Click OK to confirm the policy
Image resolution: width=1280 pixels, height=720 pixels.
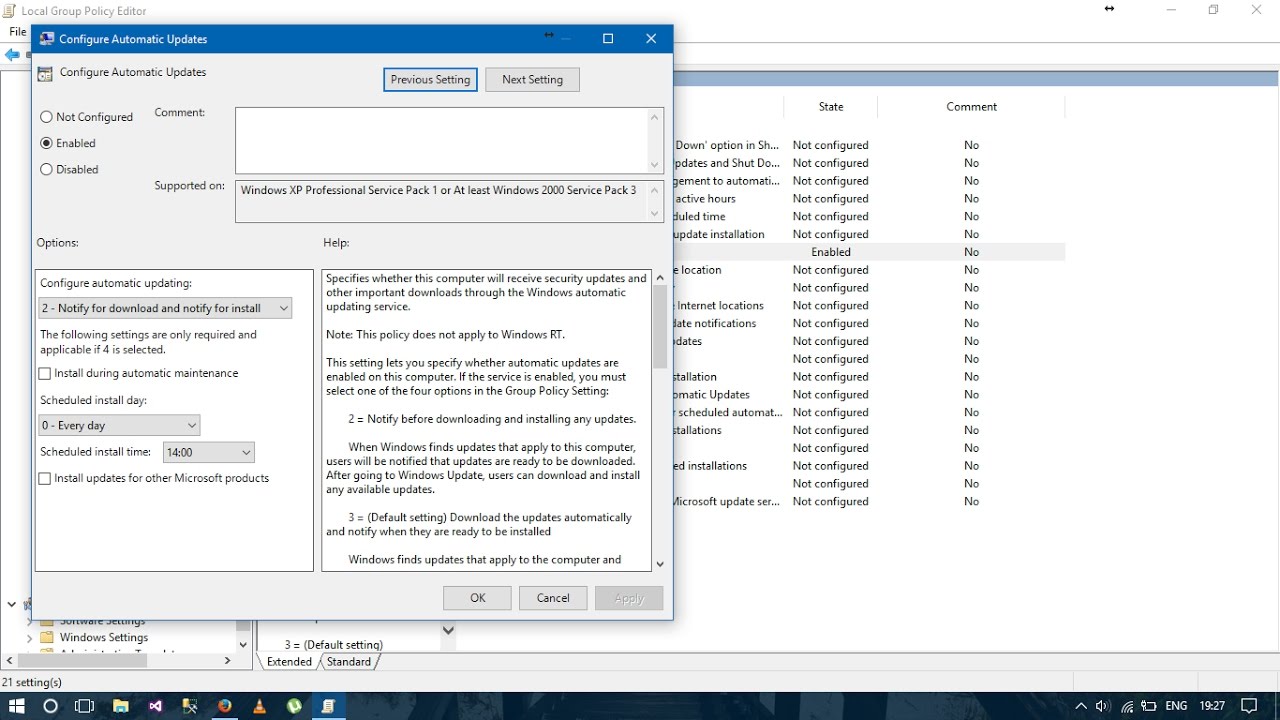point(478,598)
